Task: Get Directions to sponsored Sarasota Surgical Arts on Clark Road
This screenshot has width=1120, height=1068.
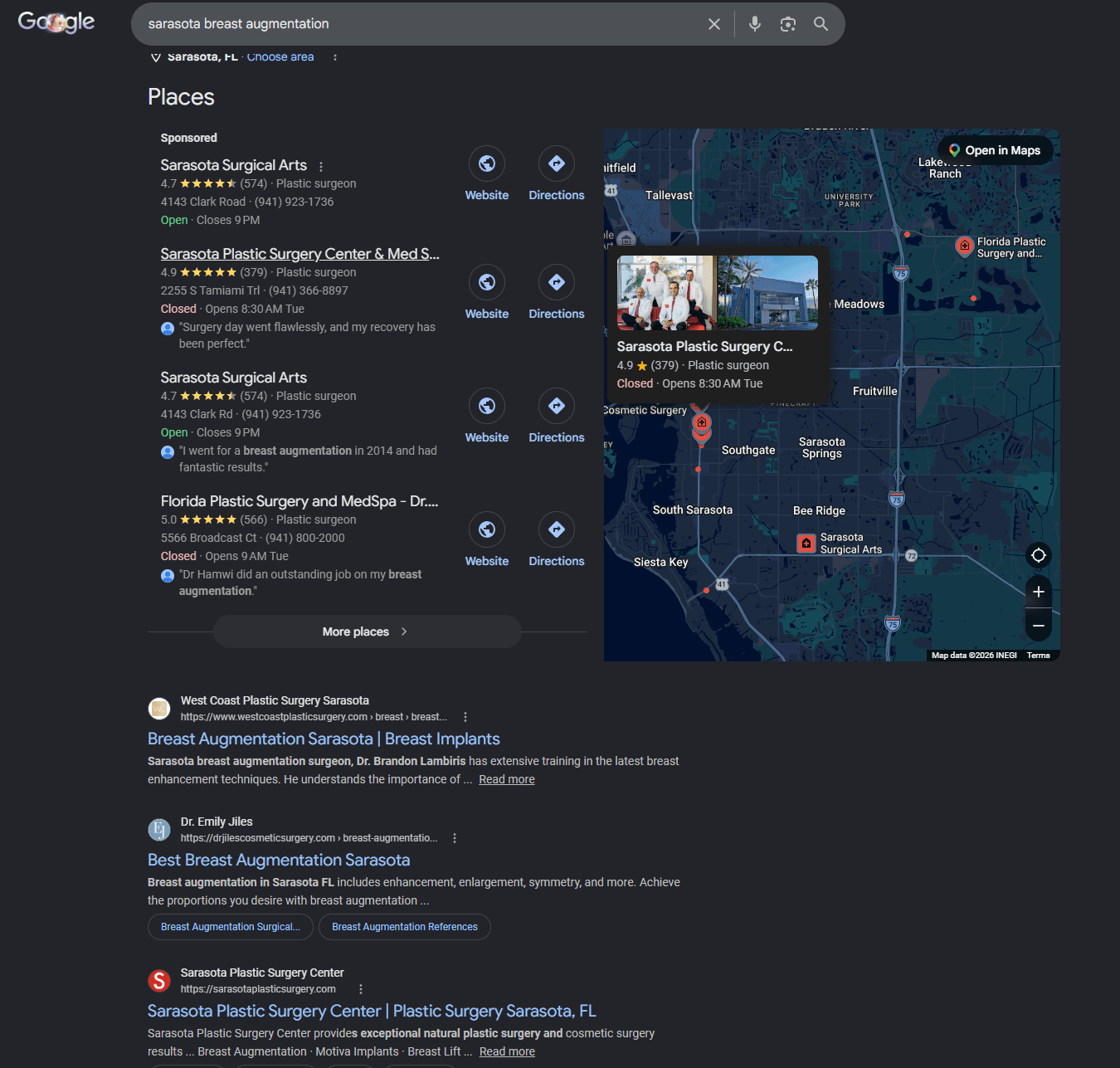Action: coord(557,163)
